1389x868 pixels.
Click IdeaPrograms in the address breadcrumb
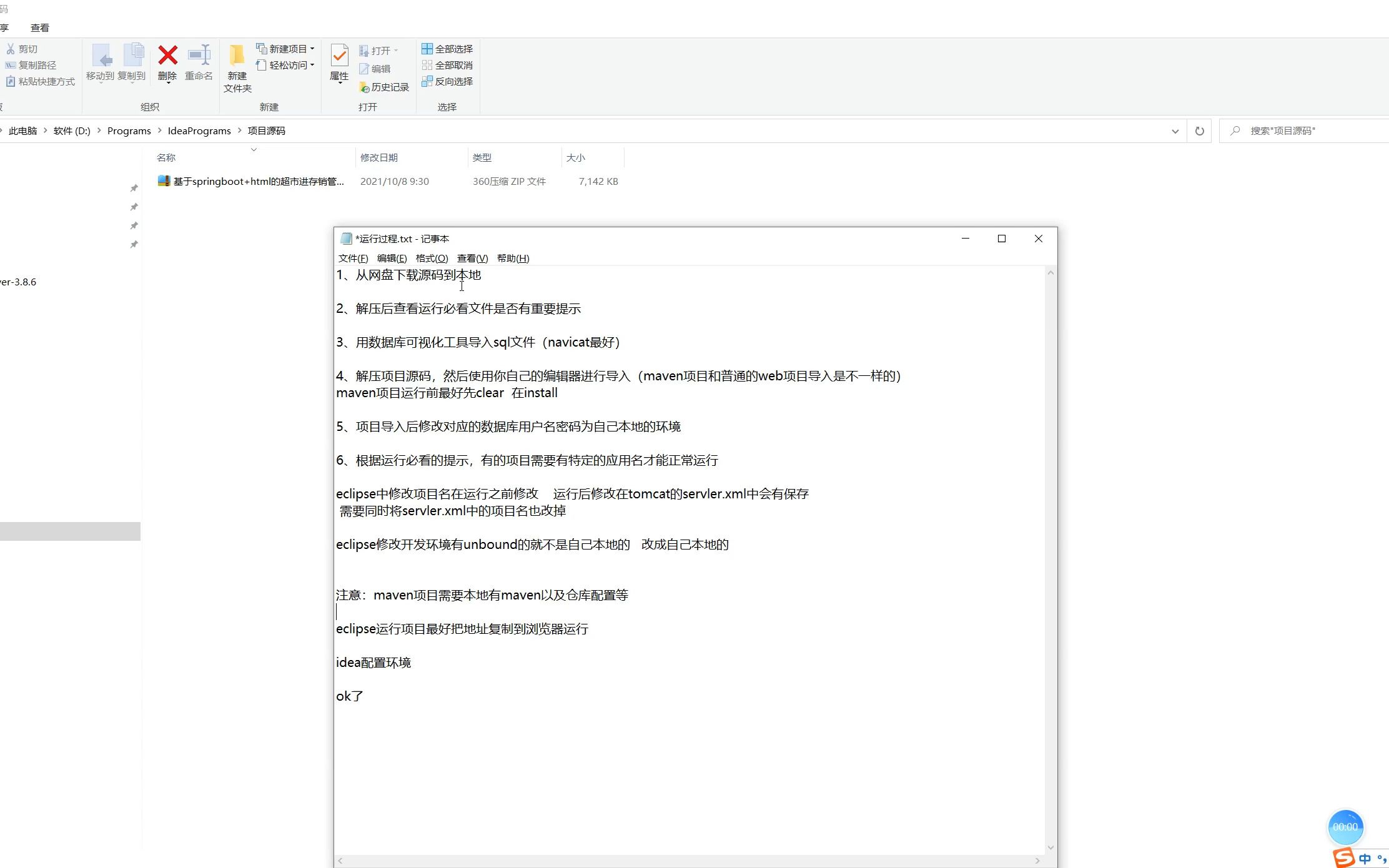(x=199, y=131)
